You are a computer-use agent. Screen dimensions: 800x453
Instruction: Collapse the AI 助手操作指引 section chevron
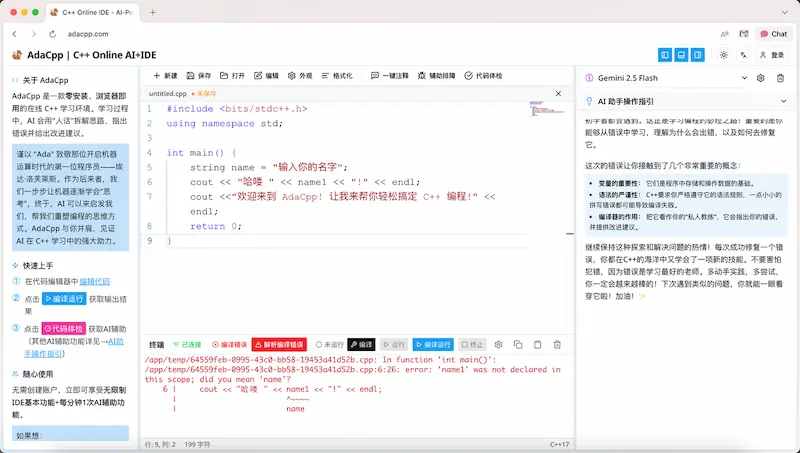(784, 101)
